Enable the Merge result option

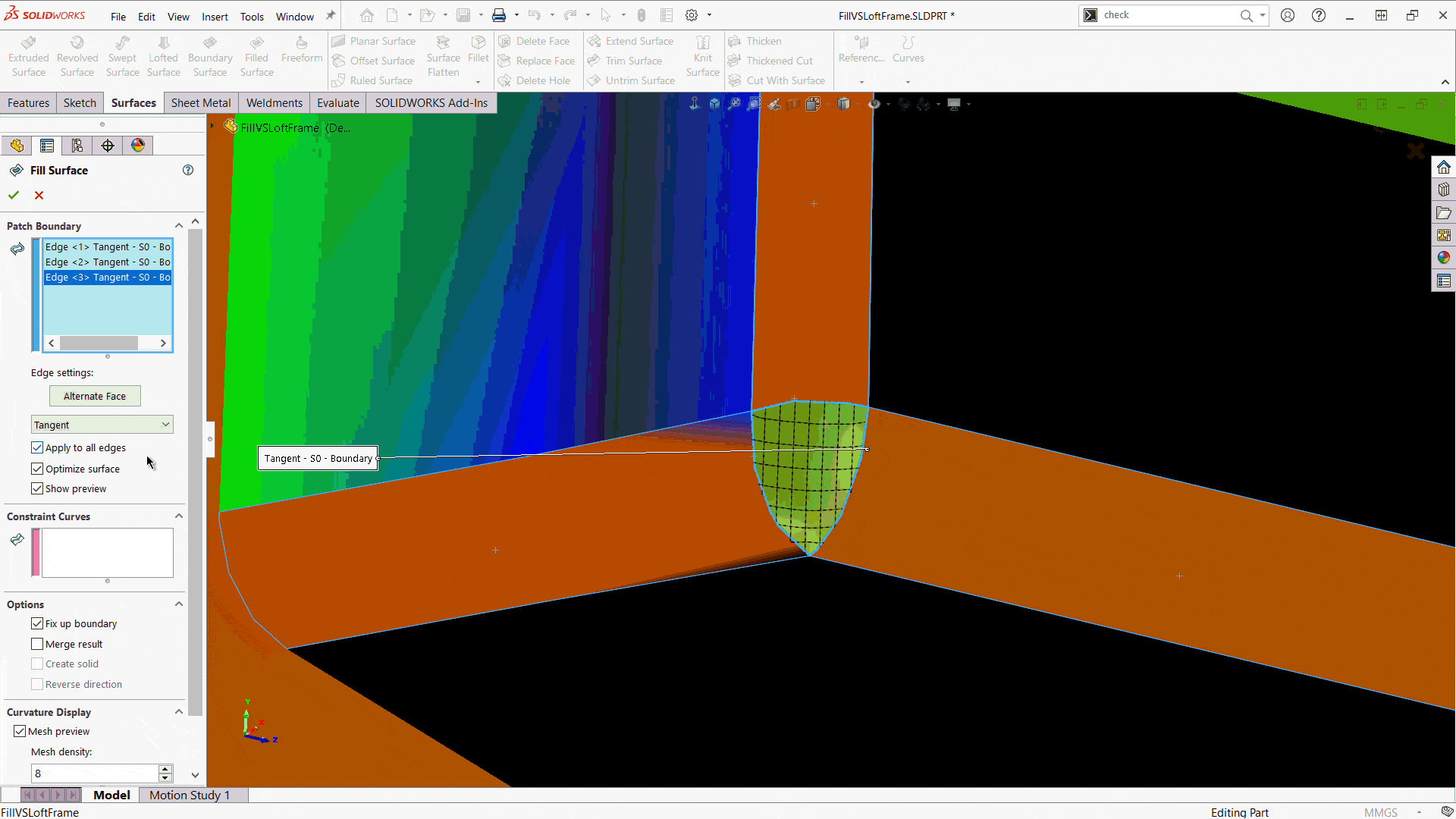tap(37, 644)
